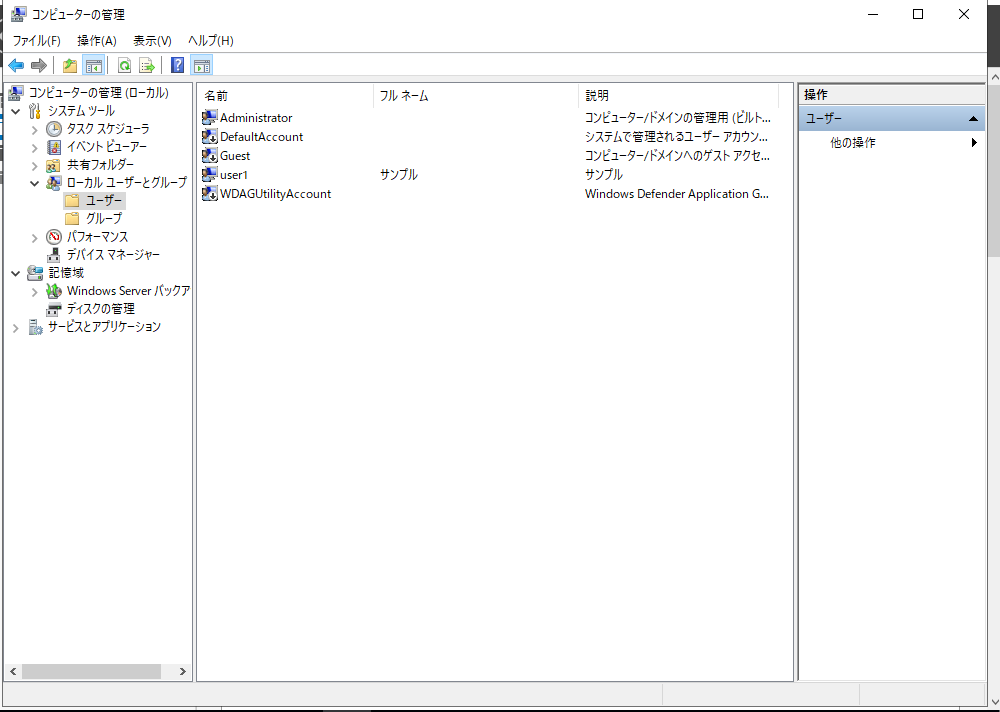Click the コンピューターの管理 title bar icon
The image size is (1000, 712).
(x=18, y=14)
